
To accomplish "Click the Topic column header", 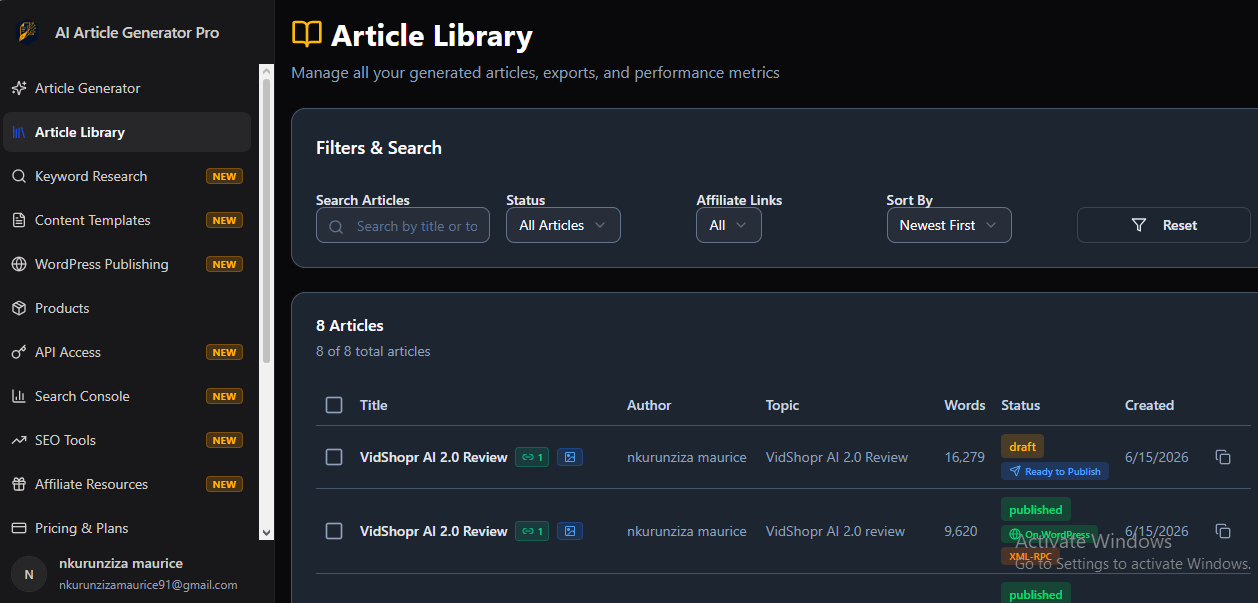I will (783, 405).
